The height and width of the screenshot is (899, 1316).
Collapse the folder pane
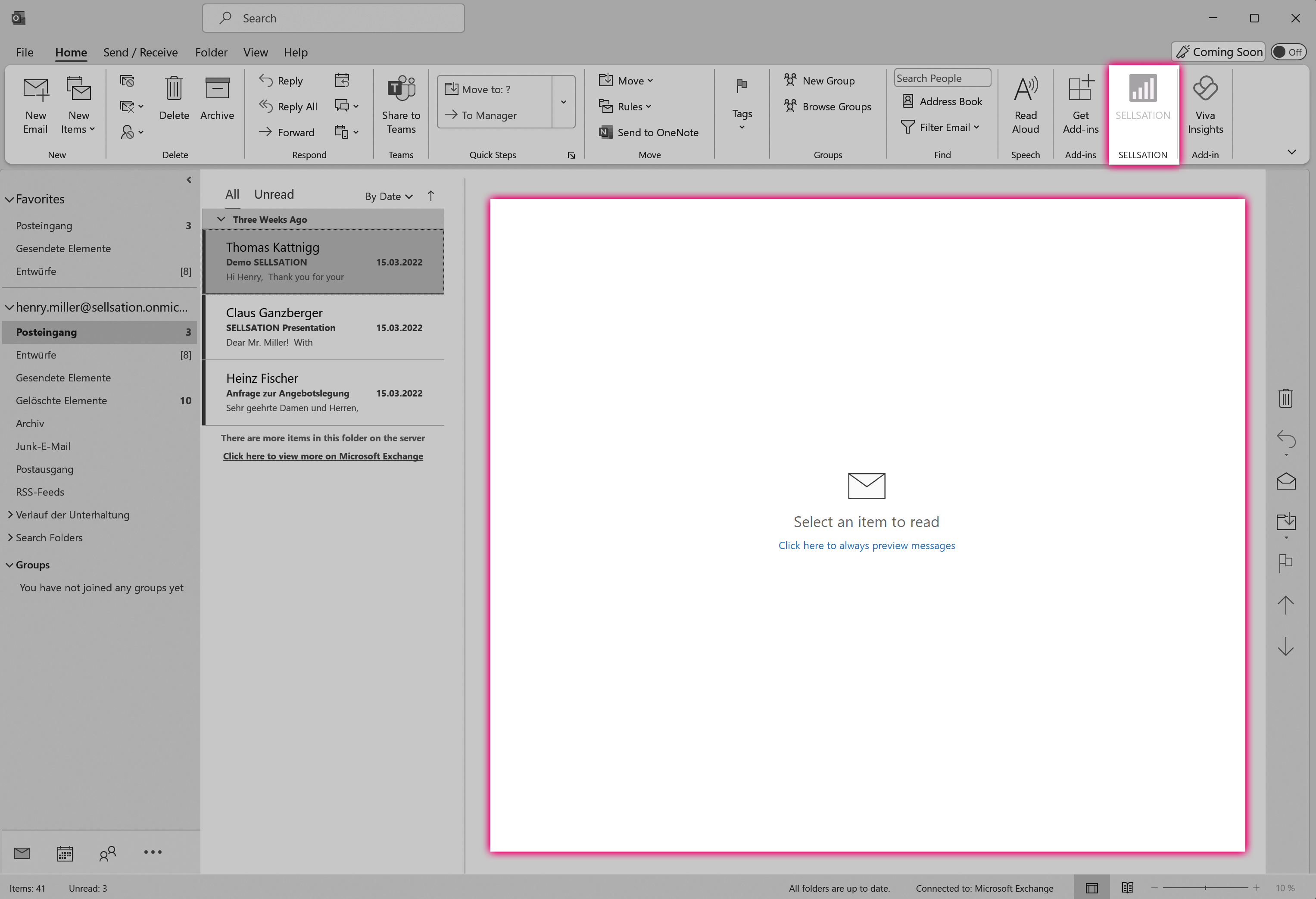(189, 180)
